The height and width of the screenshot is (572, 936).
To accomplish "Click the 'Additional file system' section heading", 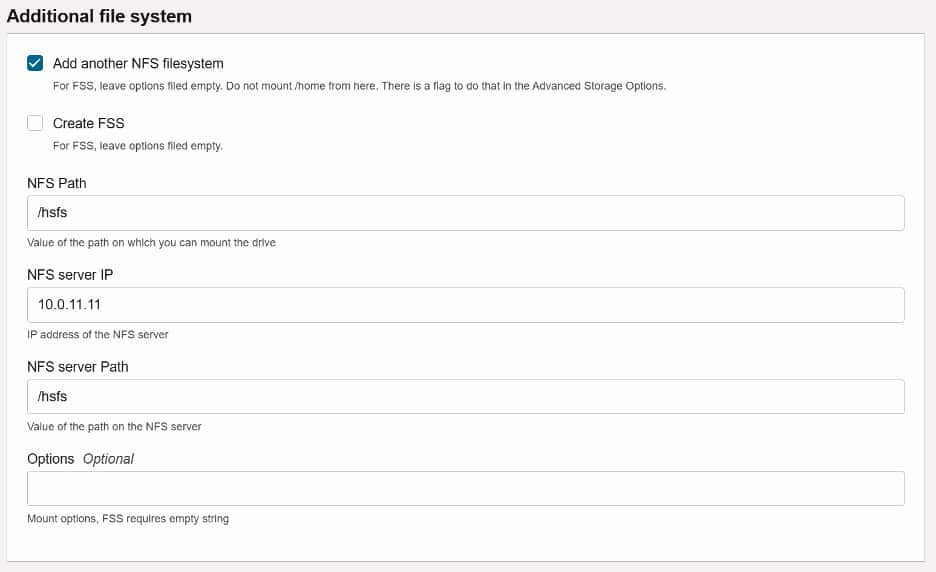I will tap(99, 16).
